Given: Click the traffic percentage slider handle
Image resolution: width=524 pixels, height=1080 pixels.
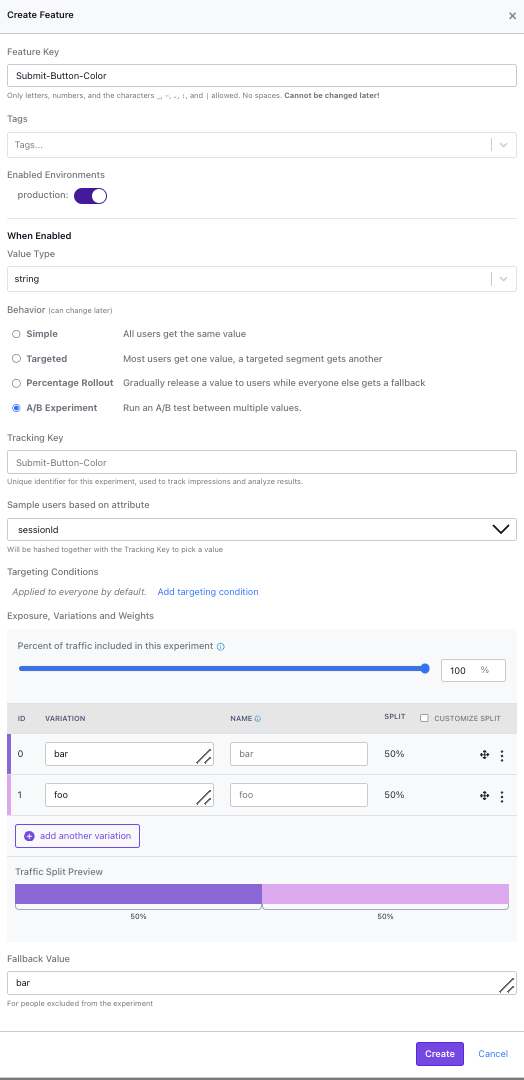Looking at the screenshot, I should tap(425, 668).
